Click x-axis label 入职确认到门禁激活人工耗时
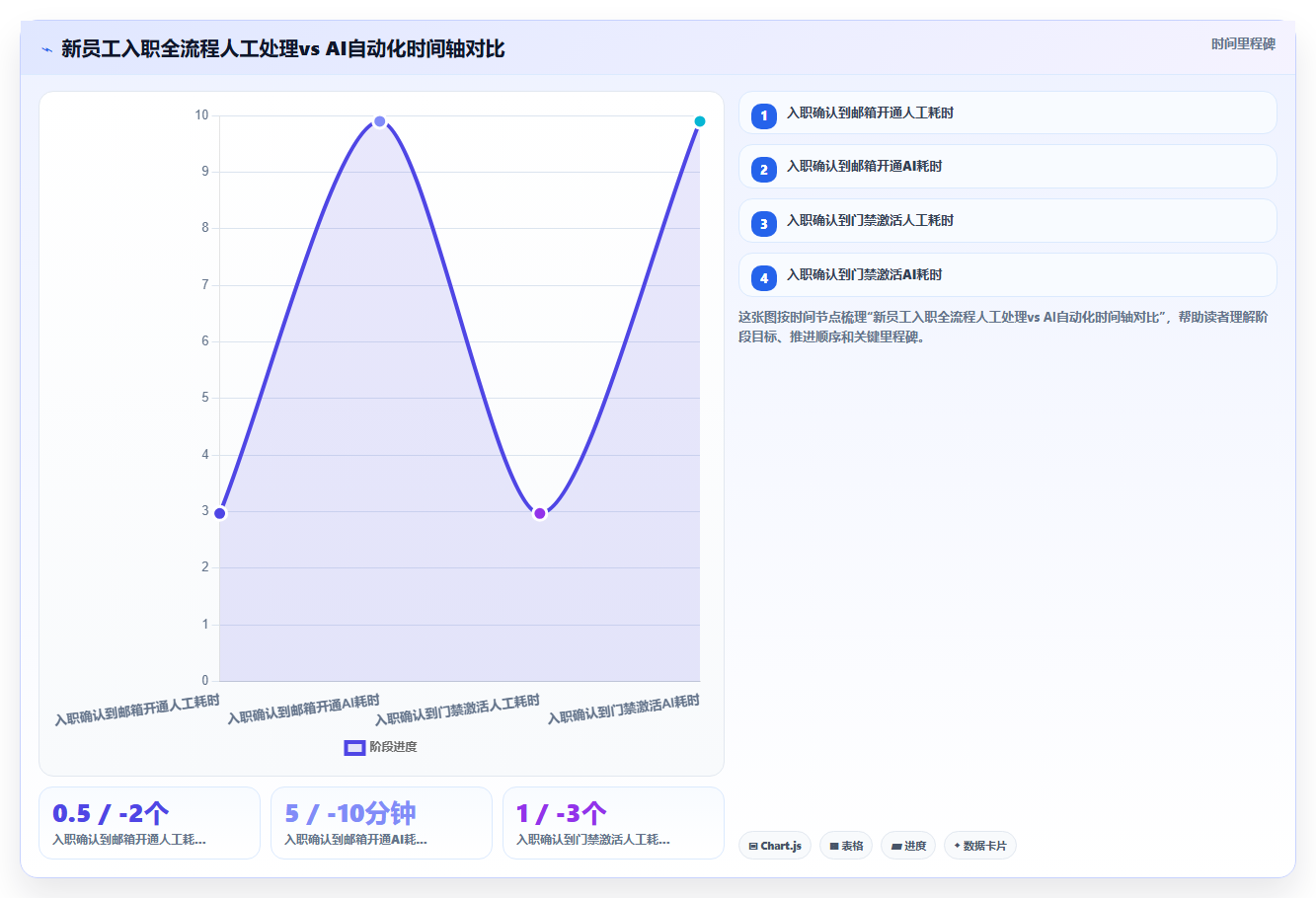 click(x=457, y=710)
